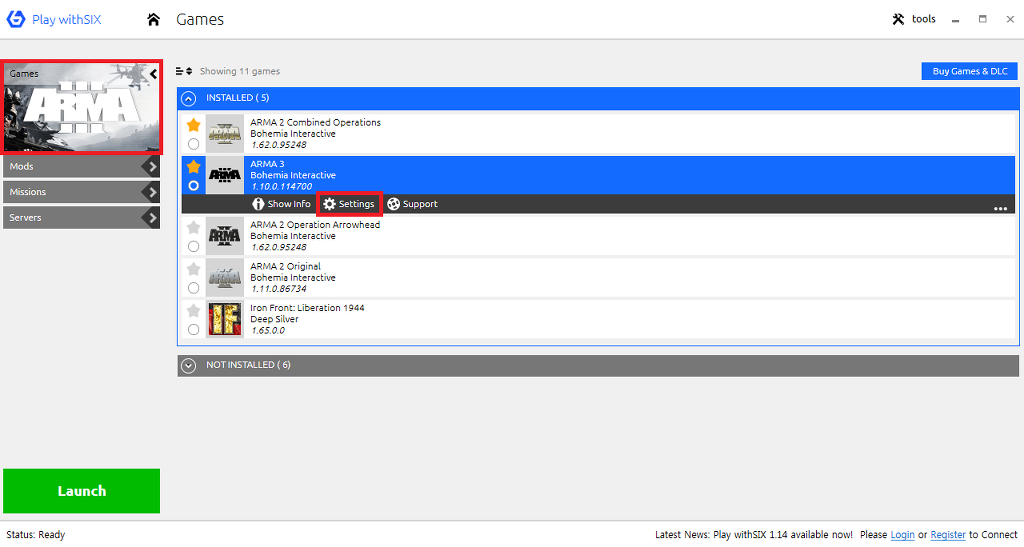Image resolution: width=1024 pixels, height=547 pixels.
Task: Click the green Launch button
Action: 82,491
